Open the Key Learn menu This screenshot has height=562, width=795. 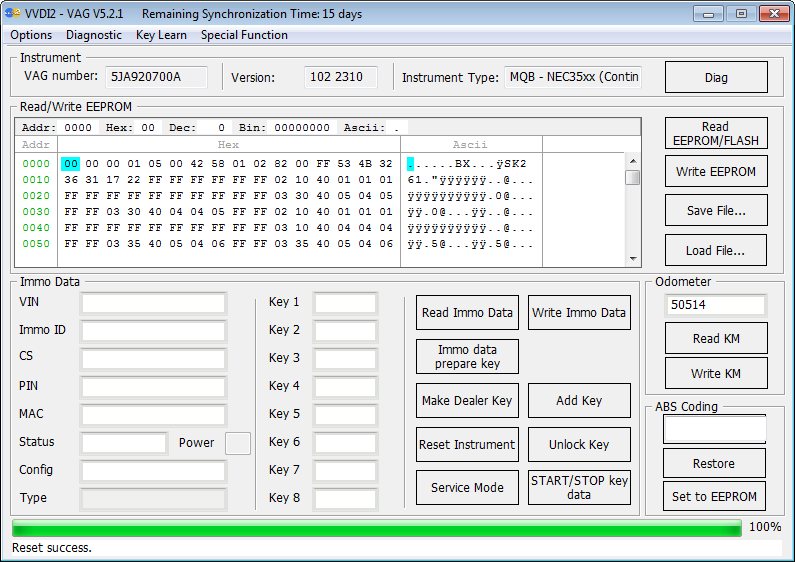pos(161,35)
